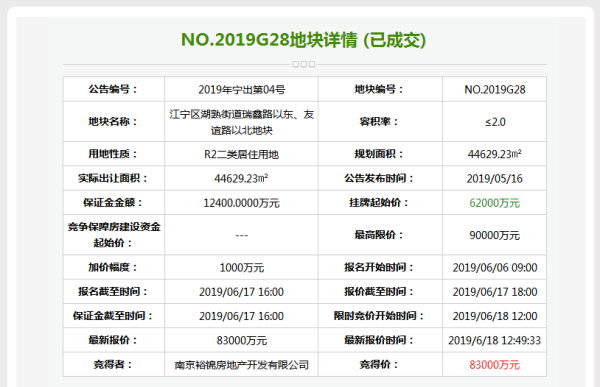Select the three-square divider ornament below title
This screenshot has height=387, width=600.
pyautogui.click(x=303, y=64)
